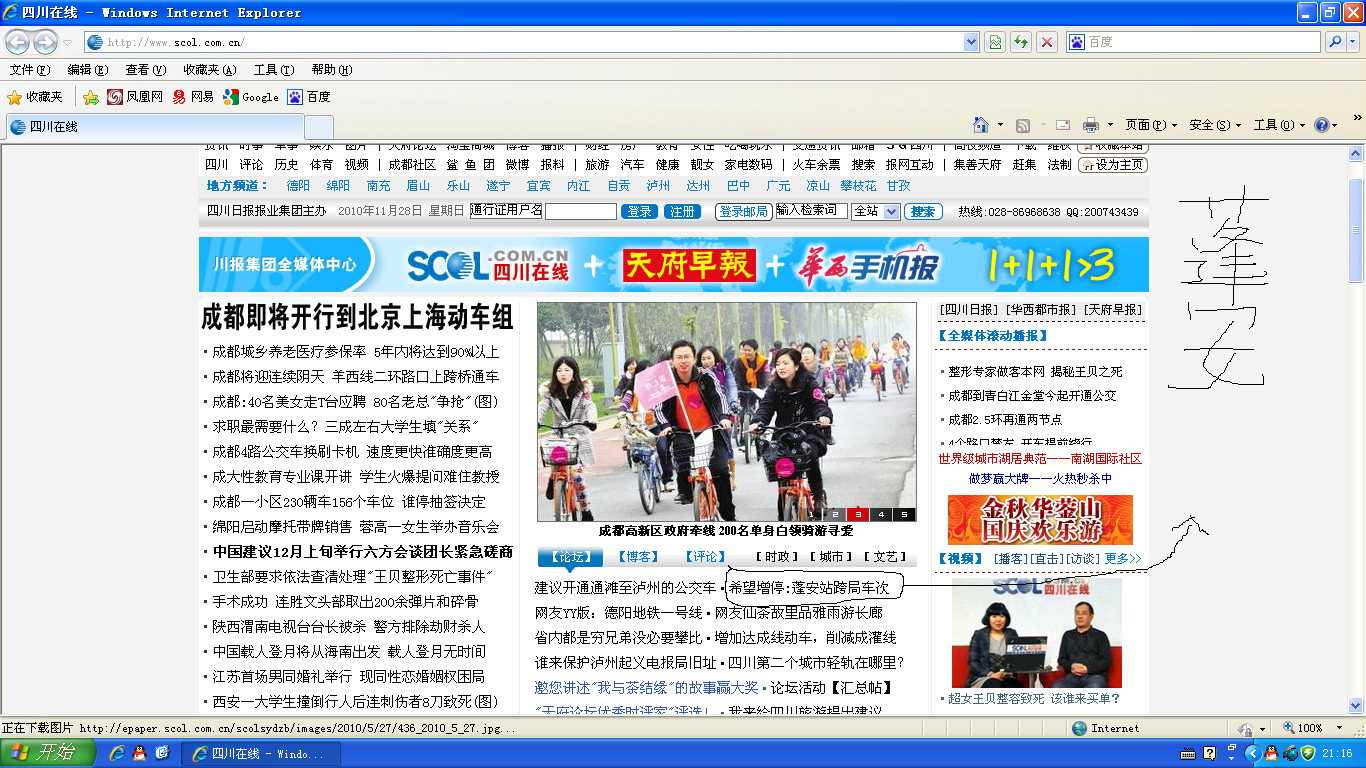
Task: Switch to the 【博客】 content tab
Action: click(637, 557)
